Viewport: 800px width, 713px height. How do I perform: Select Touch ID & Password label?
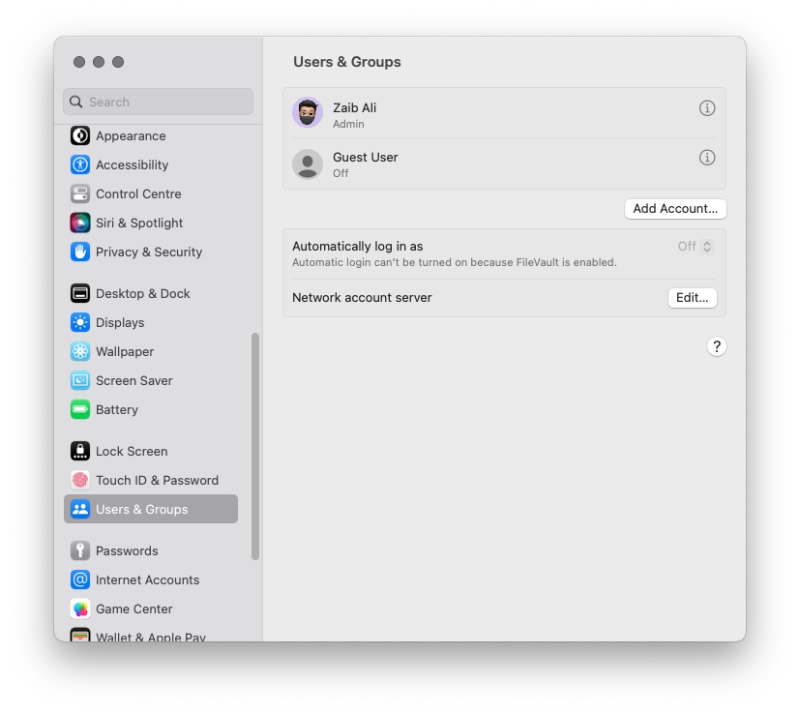(x=157, y=480)
